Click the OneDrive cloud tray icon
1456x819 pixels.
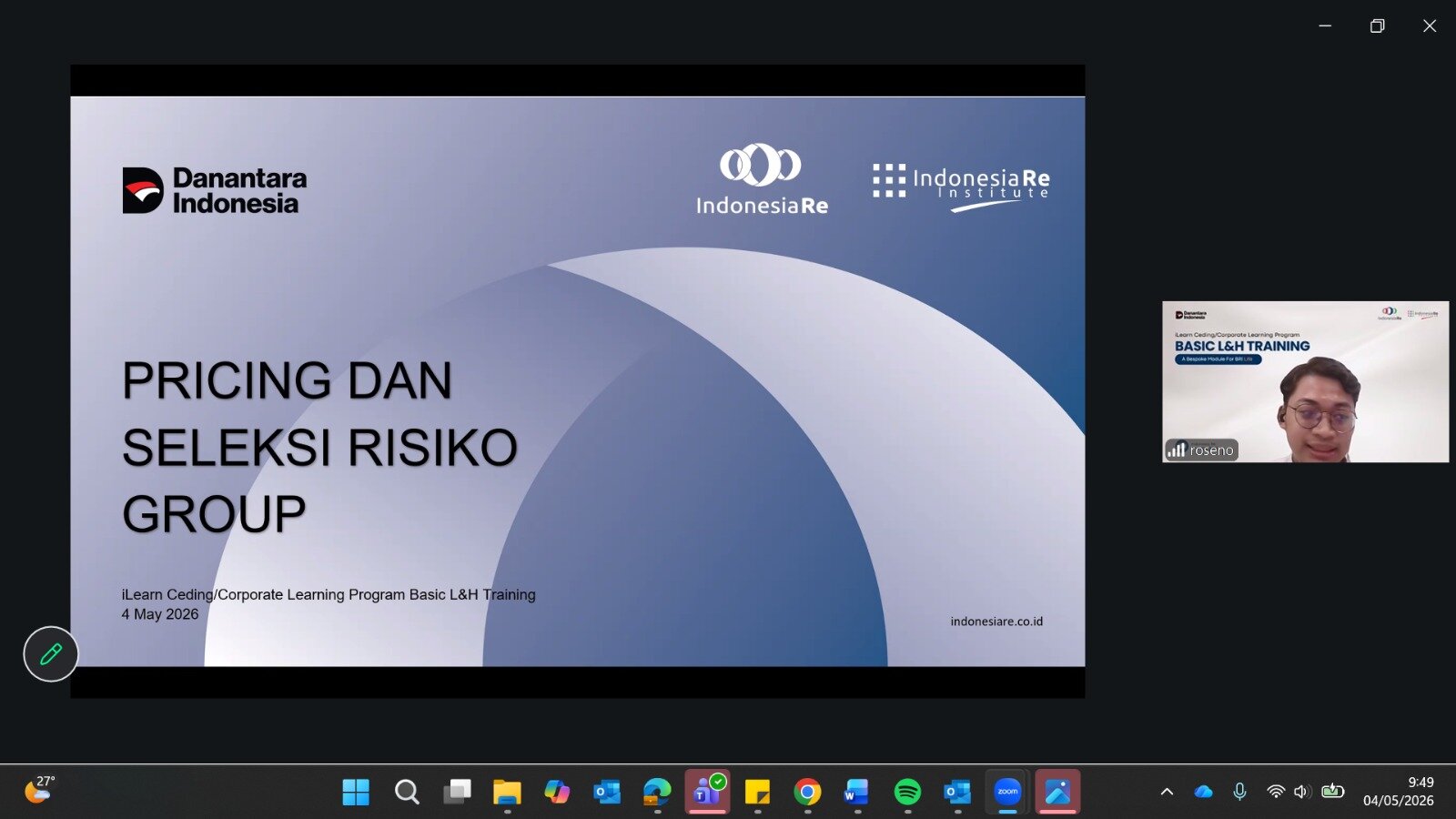point(1203,792)
